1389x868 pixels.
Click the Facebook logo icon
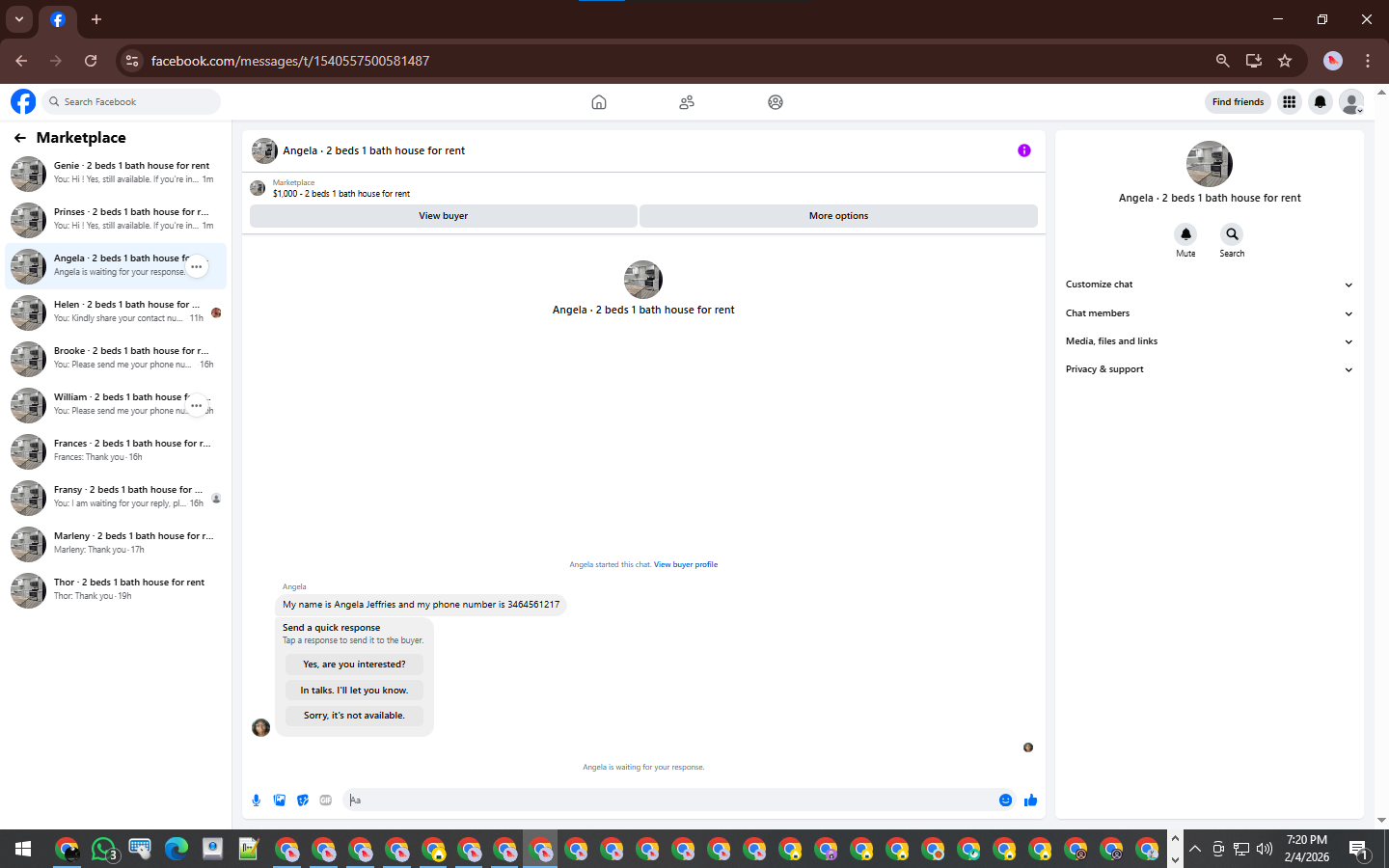(x=23, y=101)
